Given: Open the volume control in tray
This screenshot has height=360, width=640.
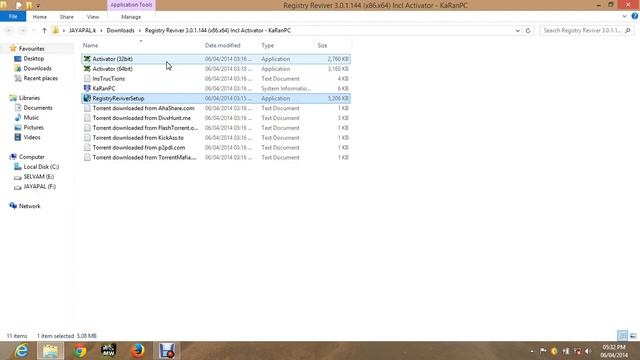Looking at the screenshot, I should click(x=588, y=351).
